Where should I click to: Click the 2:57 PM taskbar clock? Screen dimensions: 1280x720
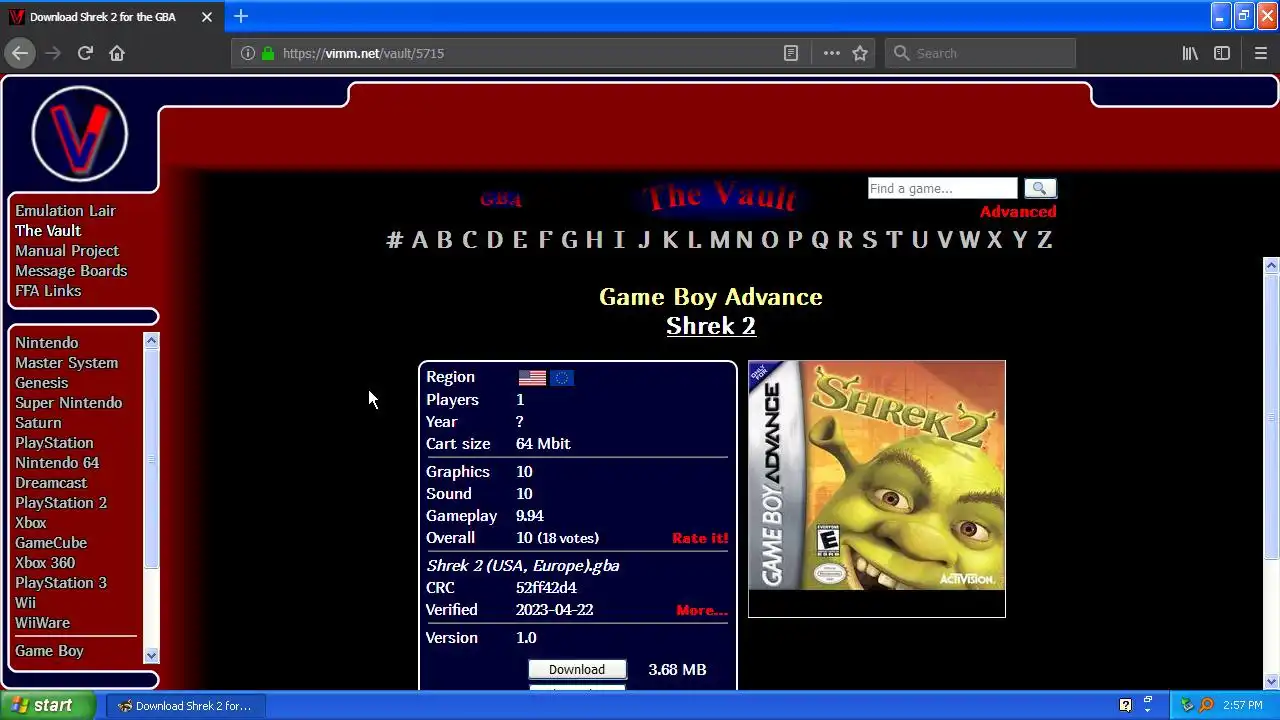pos(1242,705)
